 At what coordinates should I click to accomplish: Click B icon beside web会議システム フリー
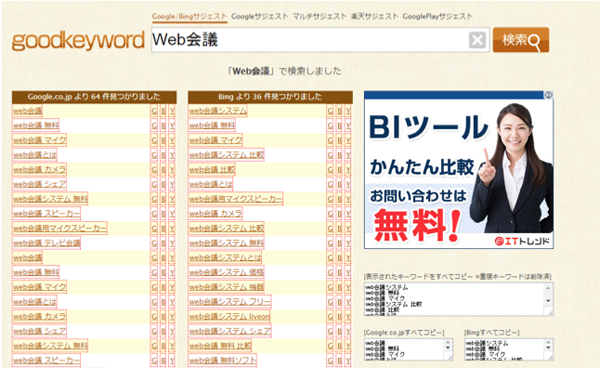point(339,302)
